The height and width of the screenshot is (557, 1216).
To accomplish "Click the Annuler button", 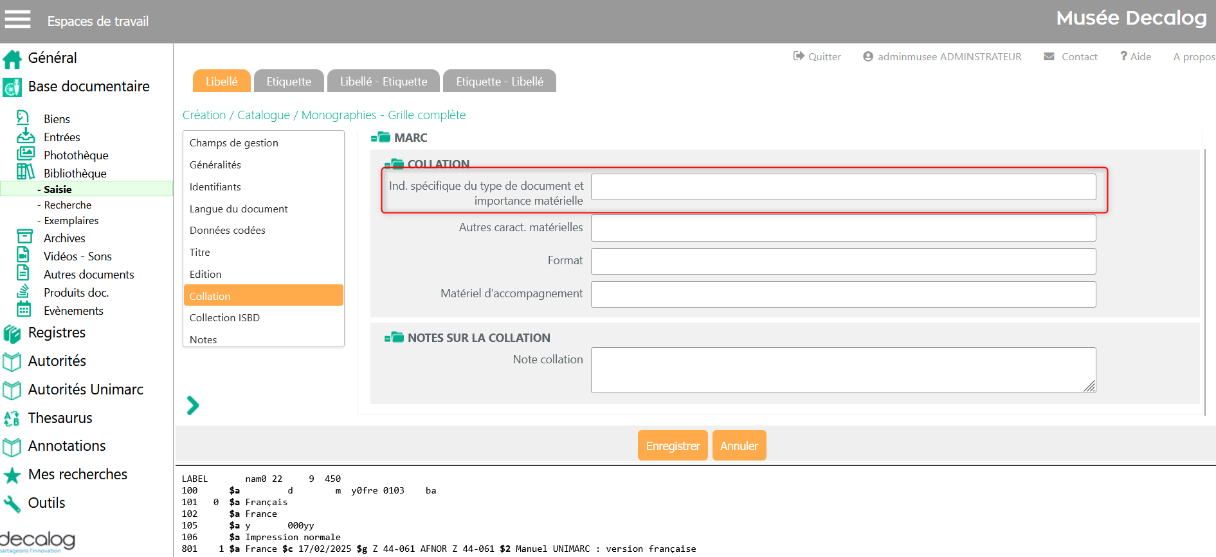I will (x=739, y=446).
